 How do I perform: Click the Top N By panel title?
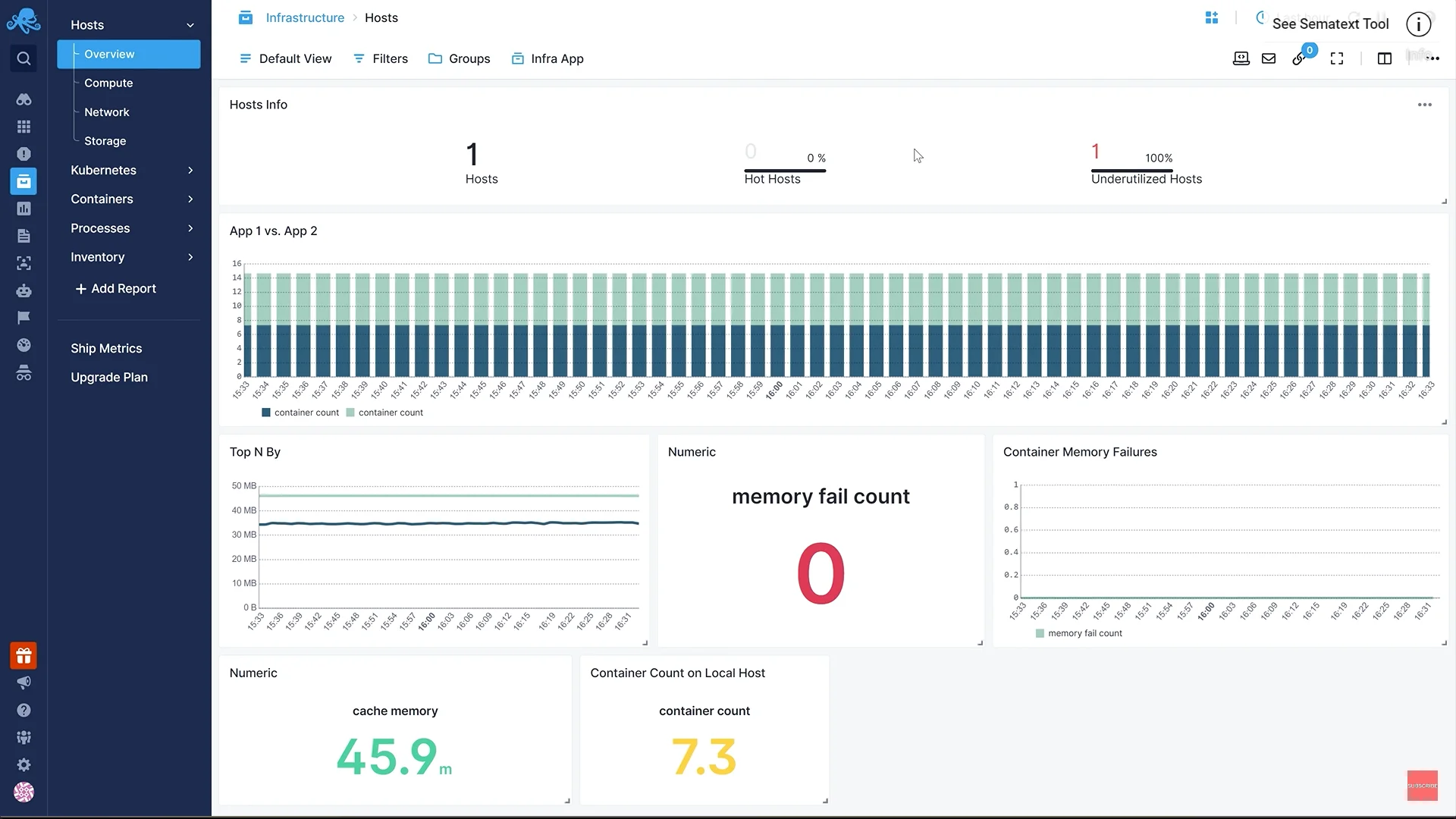[255, 452]
